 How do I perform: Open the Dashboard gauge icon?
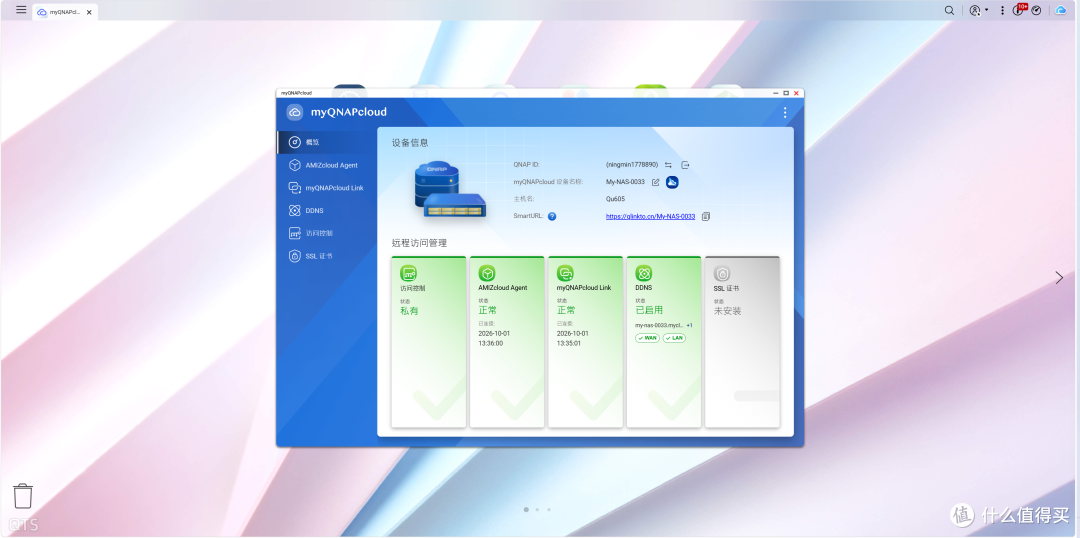tap(1036, 10)
